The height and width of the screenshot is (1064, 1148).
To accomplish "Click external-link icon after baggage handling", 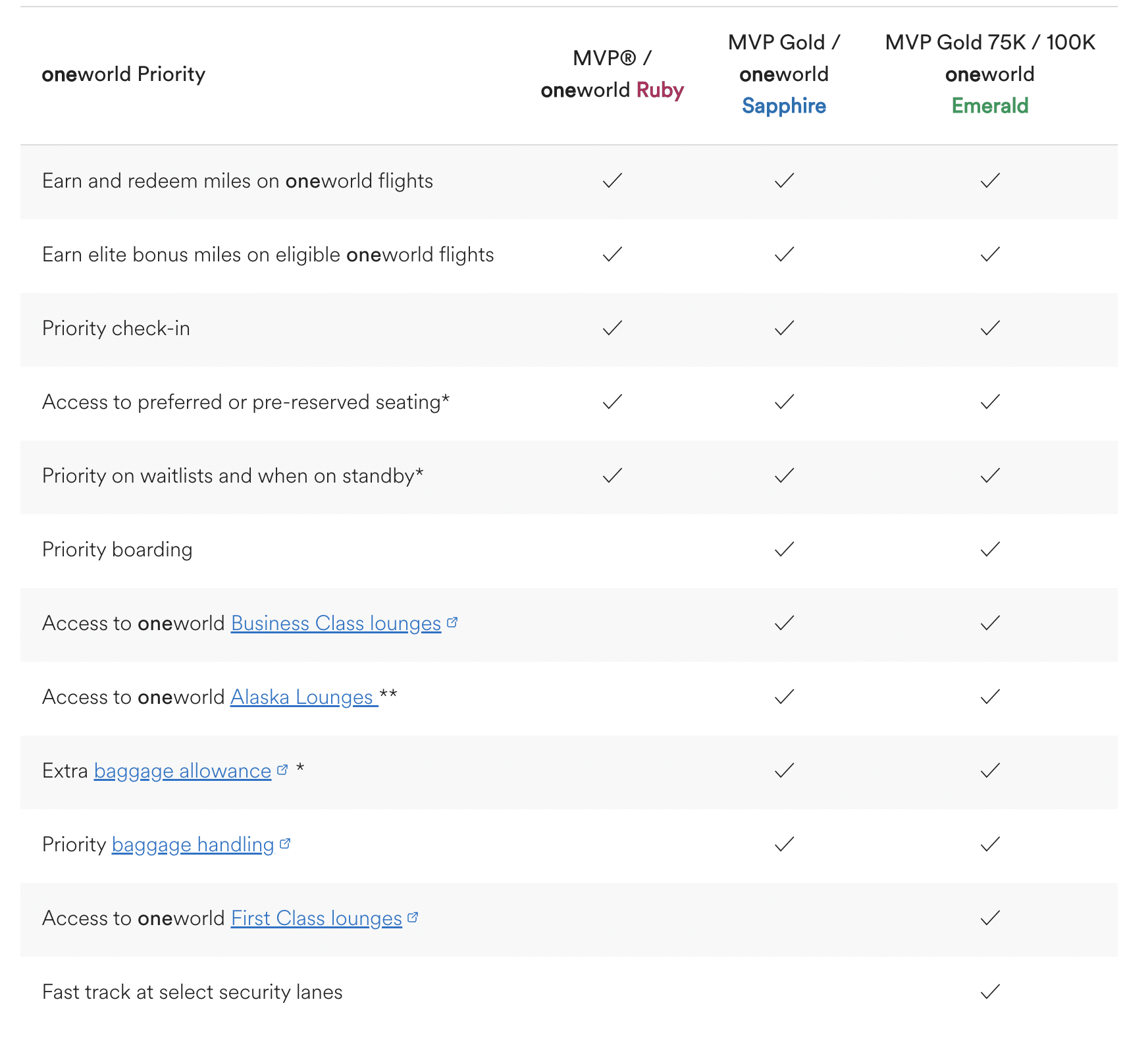I will point(285,843).
